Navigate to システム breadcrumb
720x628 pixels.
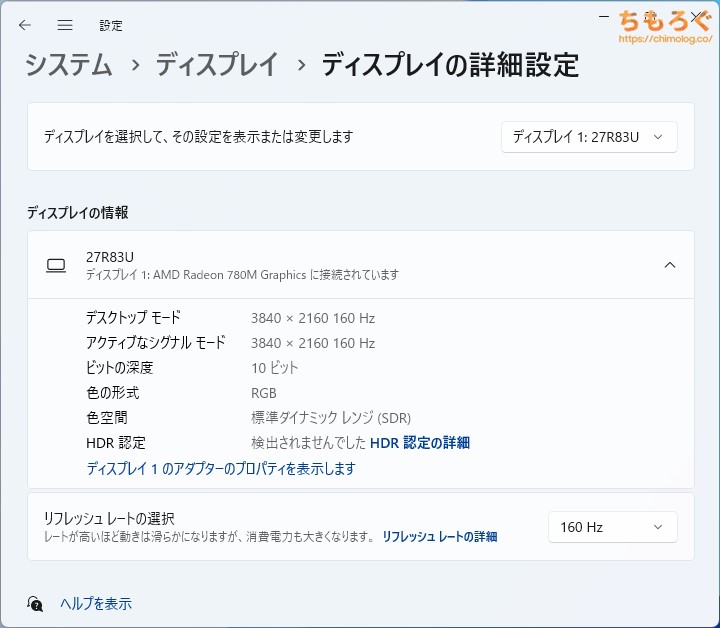click(x=69, y=65)
